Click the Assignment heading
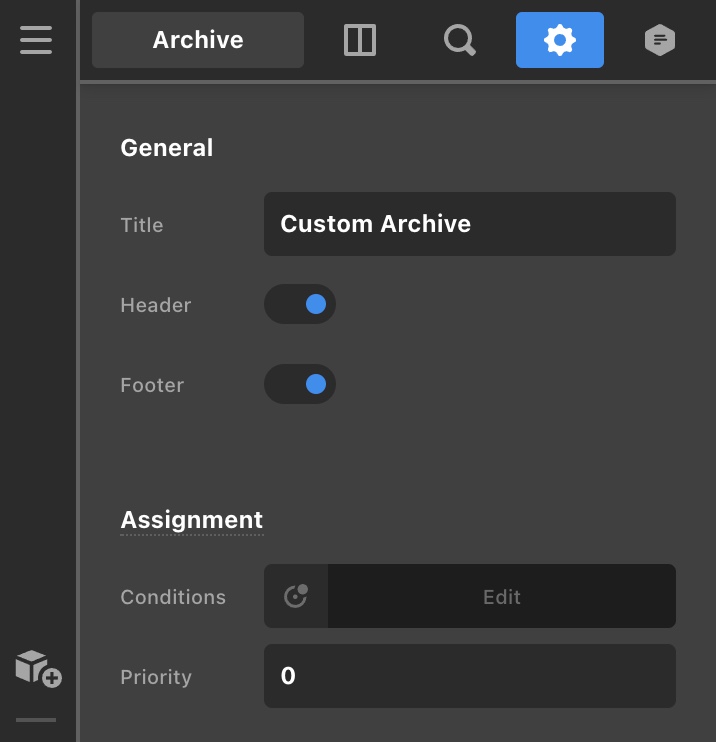Screen dimensions: 716x742 [x=192, y=520]
